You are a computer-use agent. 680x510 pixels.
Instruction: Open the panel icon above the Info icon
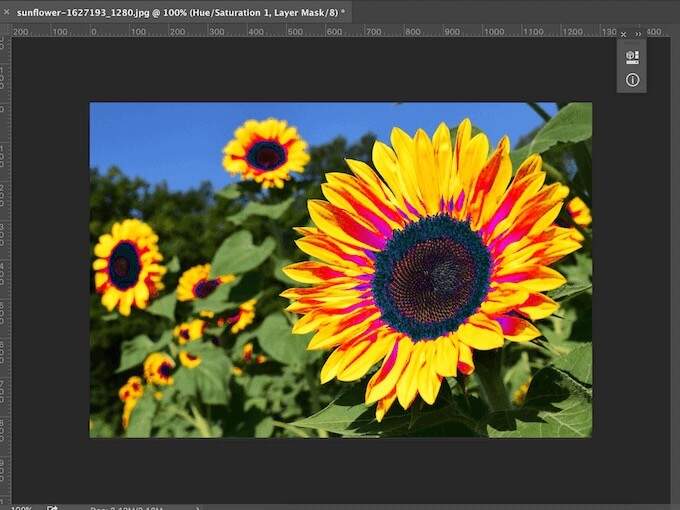632,58
